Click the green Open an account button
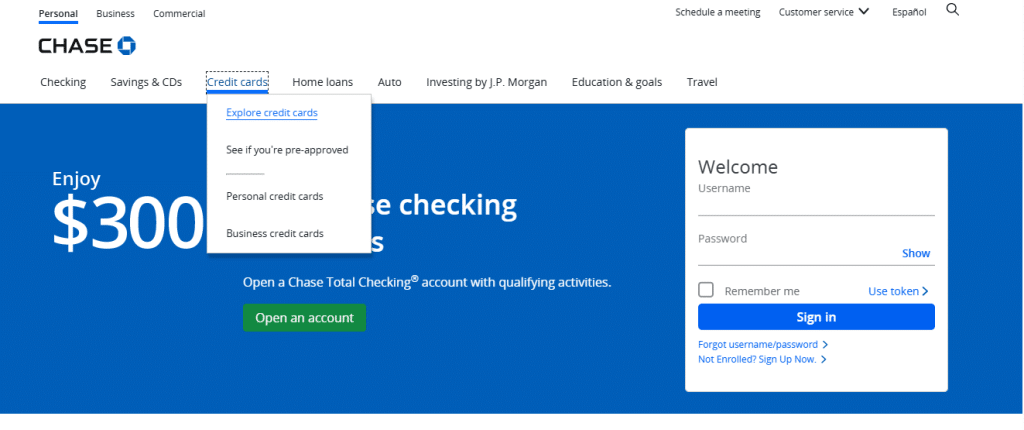Image resolution: width=1024 pixels, height=430 pixels. (x=304, y=318)
